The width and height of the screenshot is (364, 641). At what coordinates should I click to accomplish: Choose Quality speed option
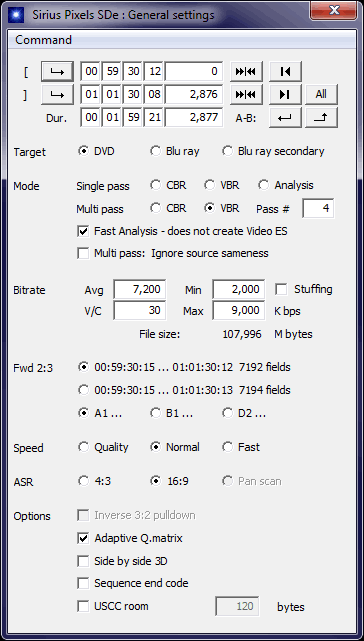coord(83,447)
